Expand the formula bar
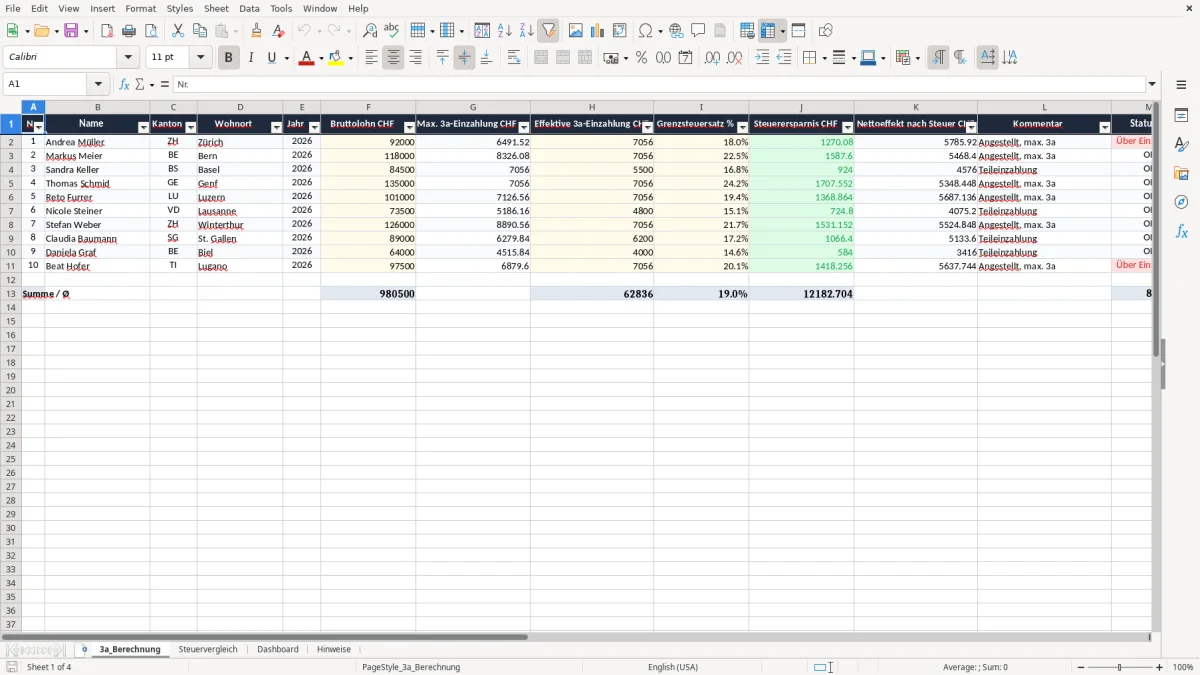The image size is (1200, 675). point(1152,85)
